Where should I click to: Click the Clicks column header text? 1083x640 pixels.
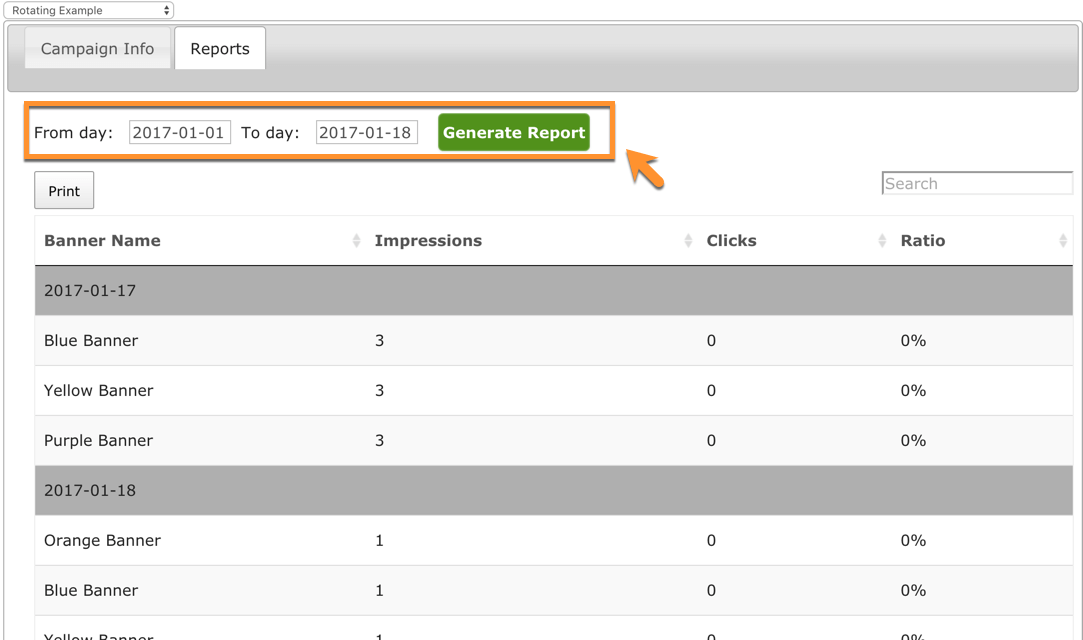(x=731, y=241)
